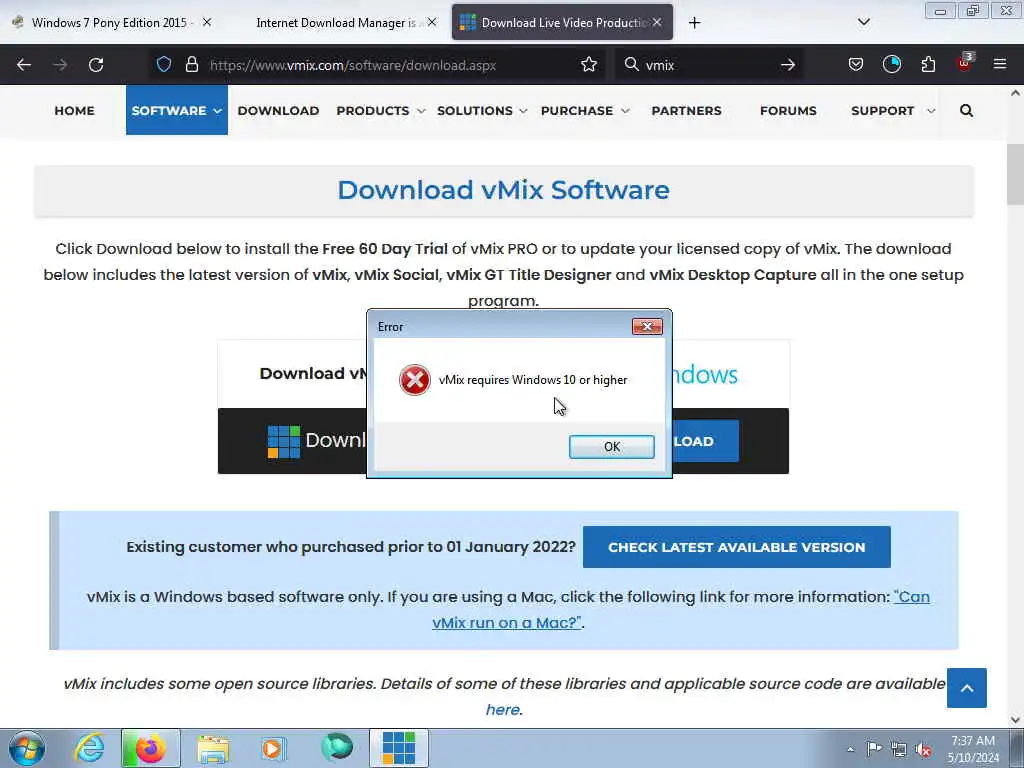Click the website search magnifier icon
This screenshot has height=768, width=1024.
pos(967,110)
